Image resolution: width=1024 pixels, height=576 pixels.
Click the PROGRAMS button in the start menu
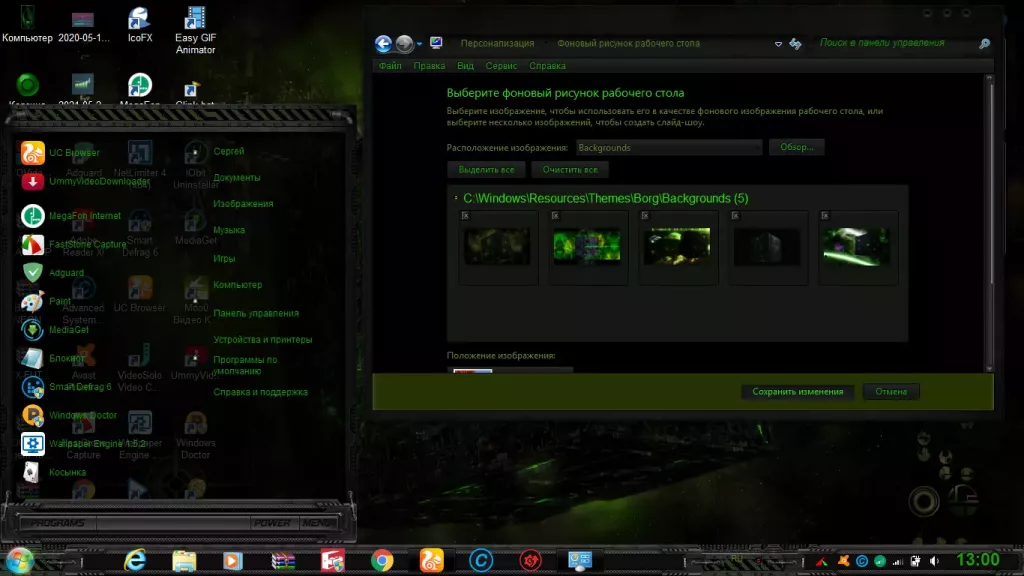click(x=57, y=523)
